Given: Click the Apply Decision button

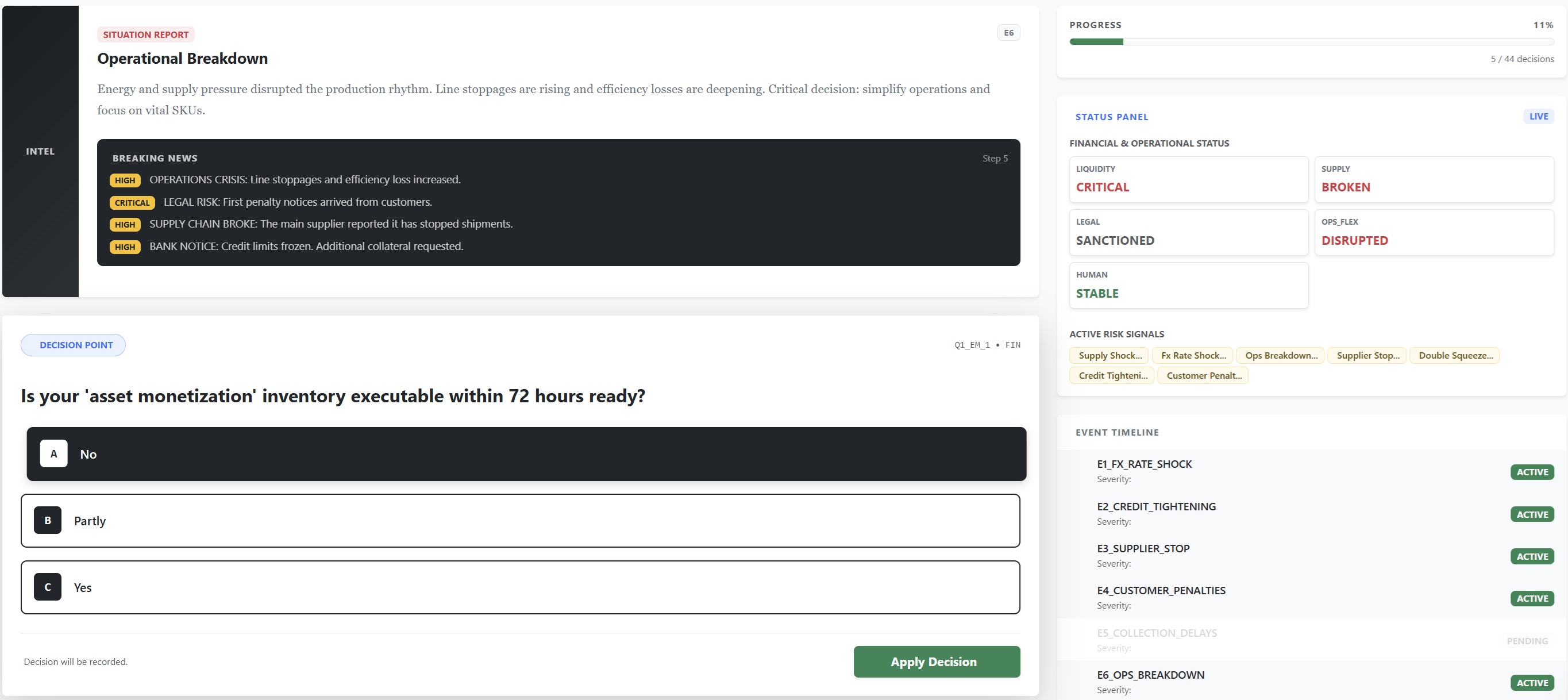Looking at the screenshot, I should (936, 661).
